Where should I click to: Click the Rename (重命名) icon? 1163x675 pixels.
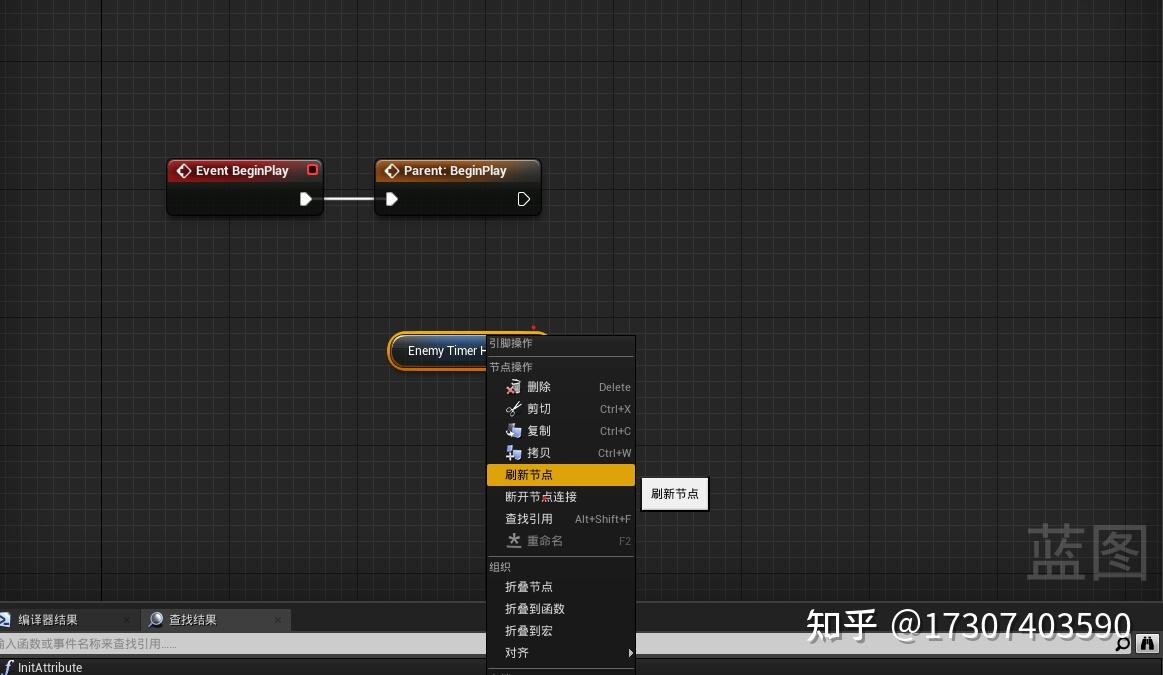point(513,541)
